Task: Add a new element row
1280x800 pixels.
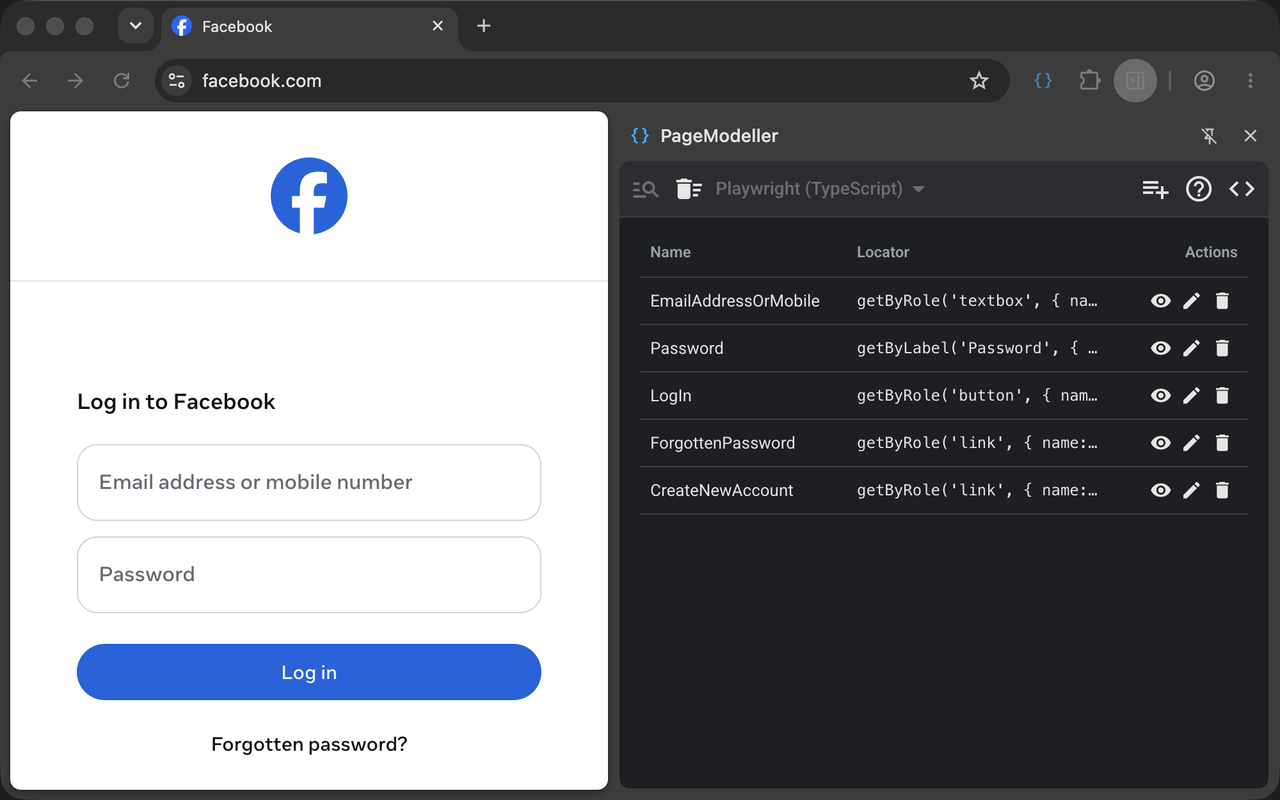Action: [1155, 189]
